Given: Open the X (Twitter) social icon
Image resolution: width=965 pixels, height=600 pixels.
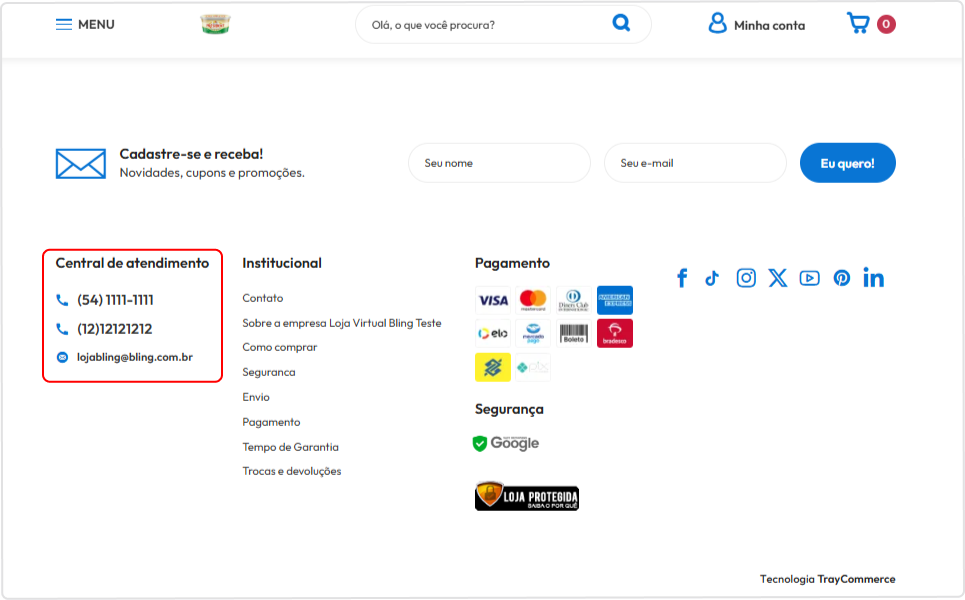Looking at the screenshot, I should tap(778, 278).
